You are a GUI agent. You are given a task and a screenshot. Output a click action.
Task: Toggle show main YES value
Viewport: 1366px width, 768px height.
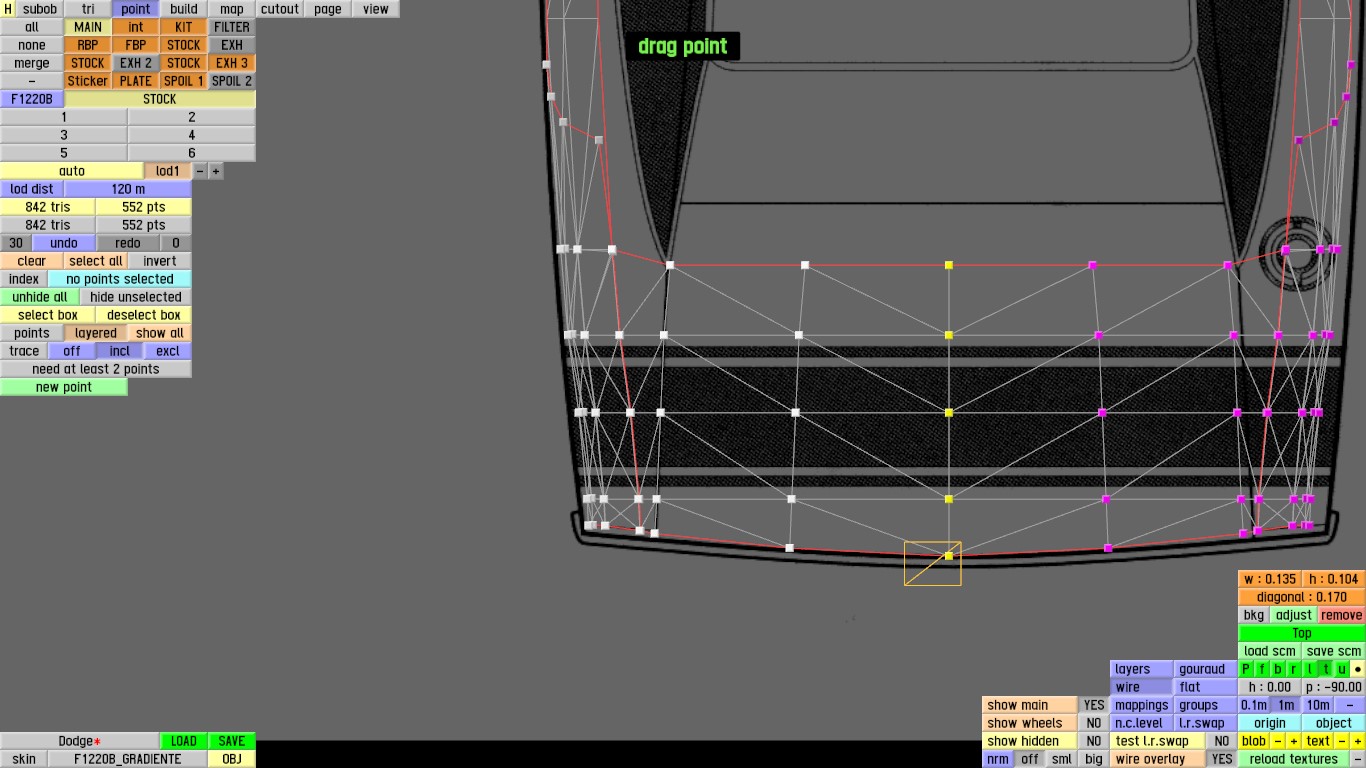(x=1094, y=705)
